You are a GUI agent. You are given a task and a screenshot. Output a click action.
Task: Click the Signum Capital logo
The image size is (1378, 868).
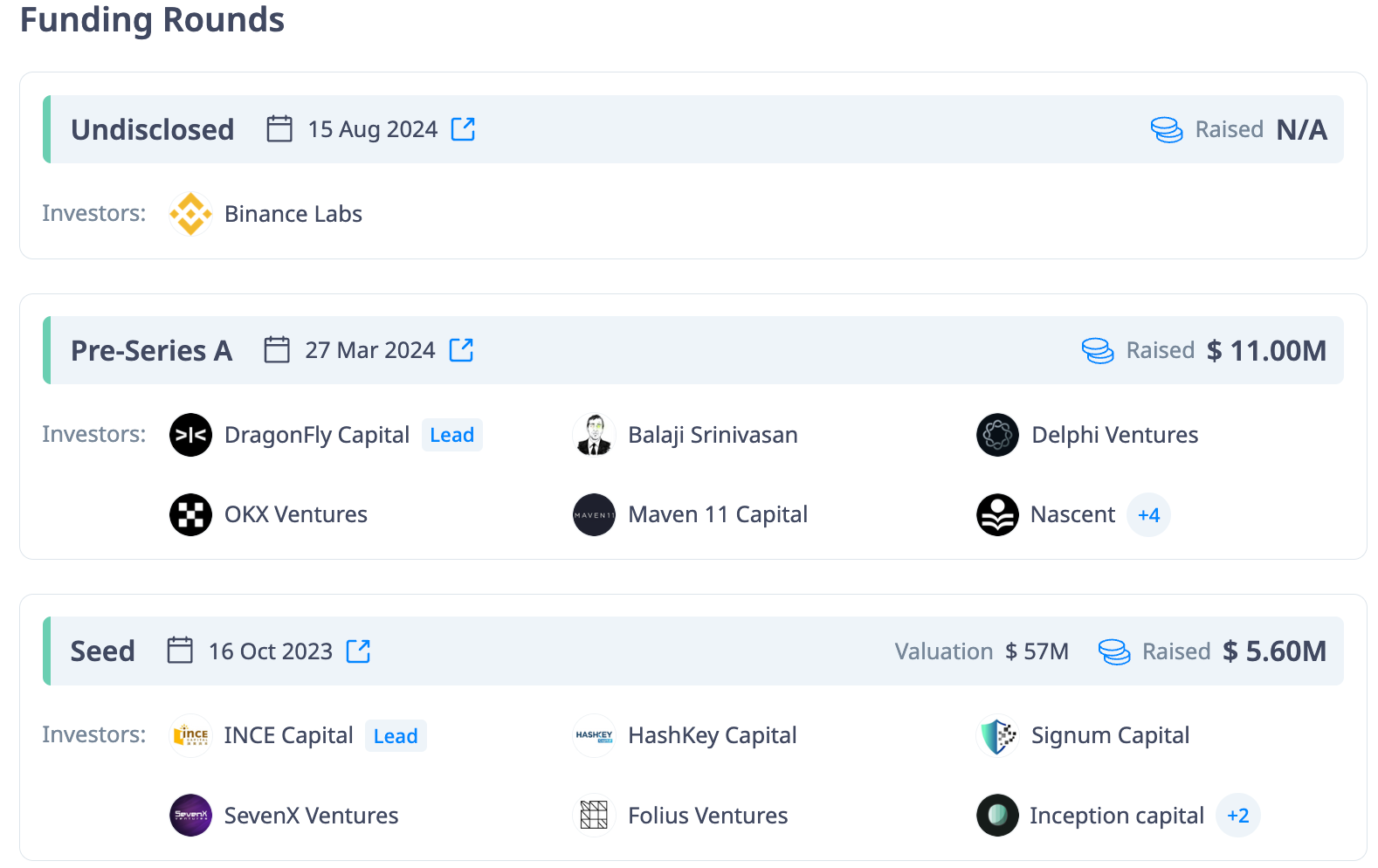(x=997, y=735)
